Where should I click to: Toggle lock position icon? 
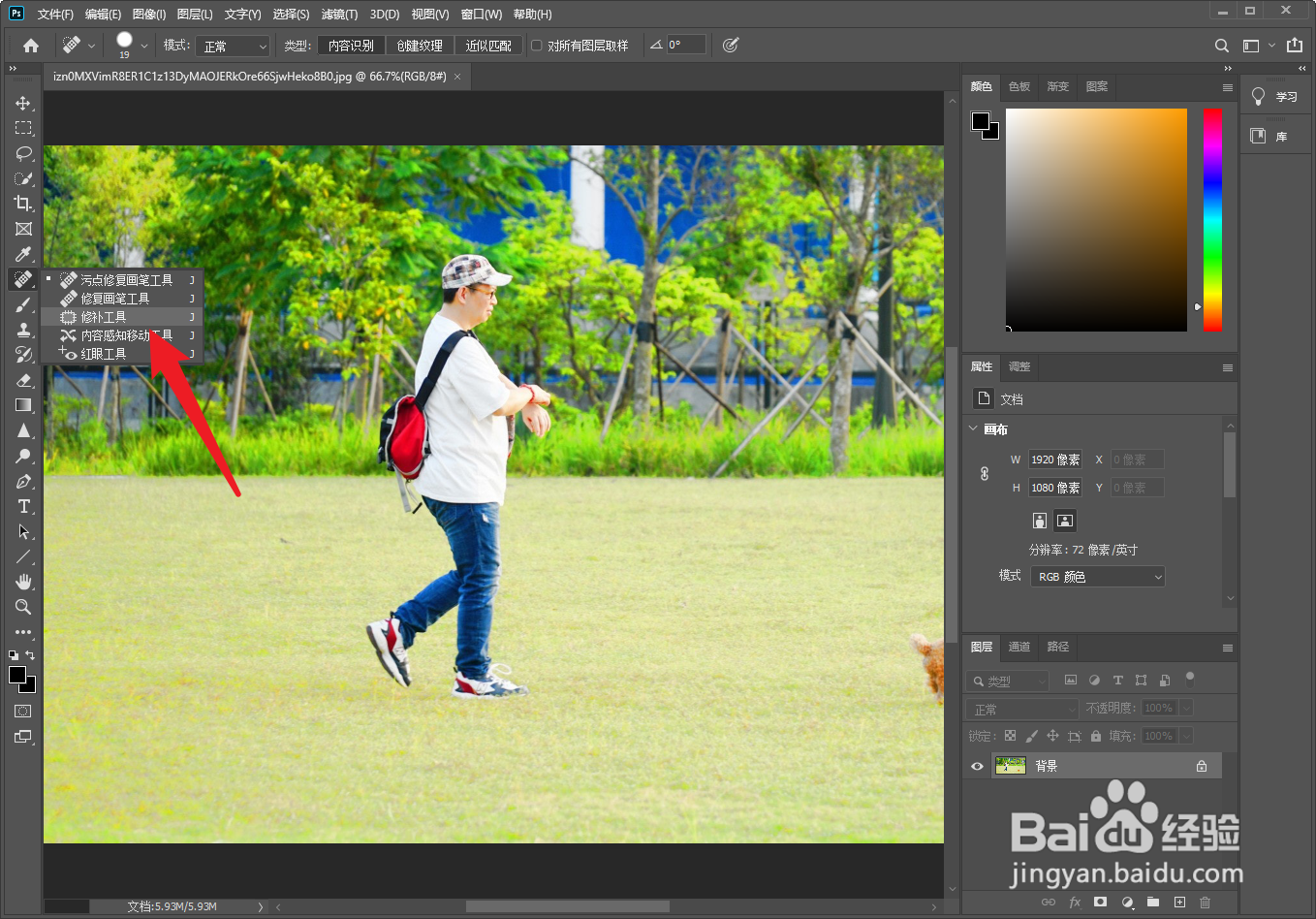[1052, 736]
